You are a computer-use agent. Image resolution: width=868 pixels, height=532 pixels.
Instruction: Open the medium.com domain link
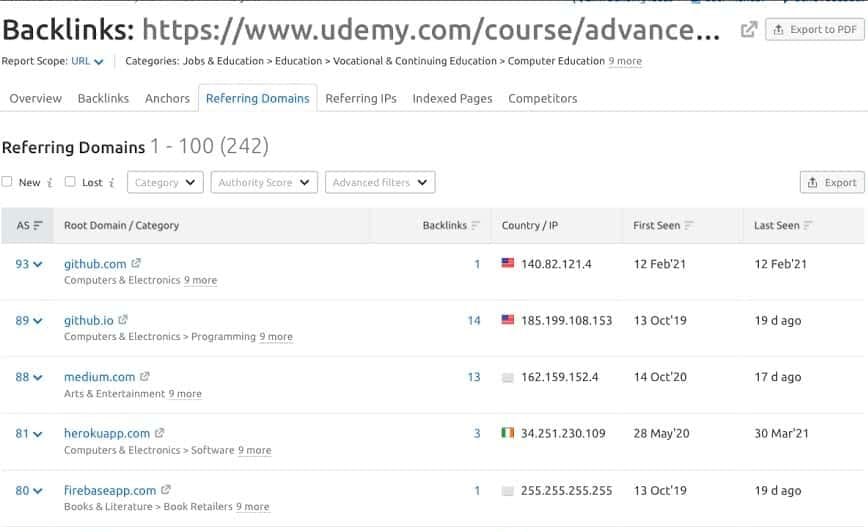[100, 377]
